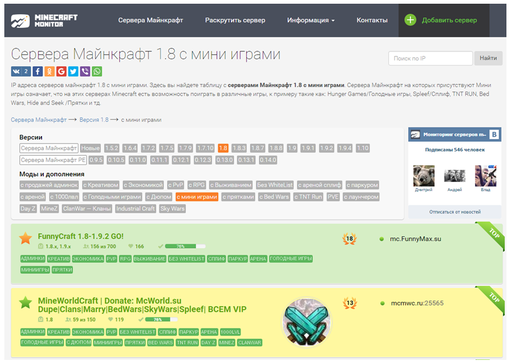Open the Контакты menu item
Image resolution: width=512 pixels, height=363 pixels.
(372, 20)
